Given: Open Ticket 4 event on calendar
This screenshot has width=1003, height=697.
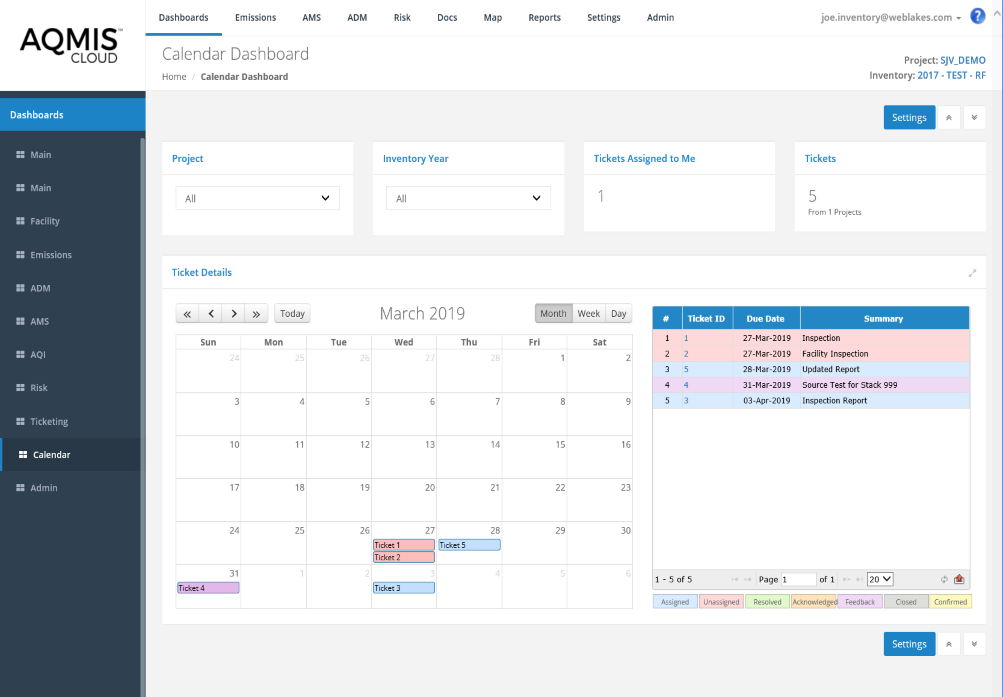Looking at the screenshot, I should click(208, 588).
